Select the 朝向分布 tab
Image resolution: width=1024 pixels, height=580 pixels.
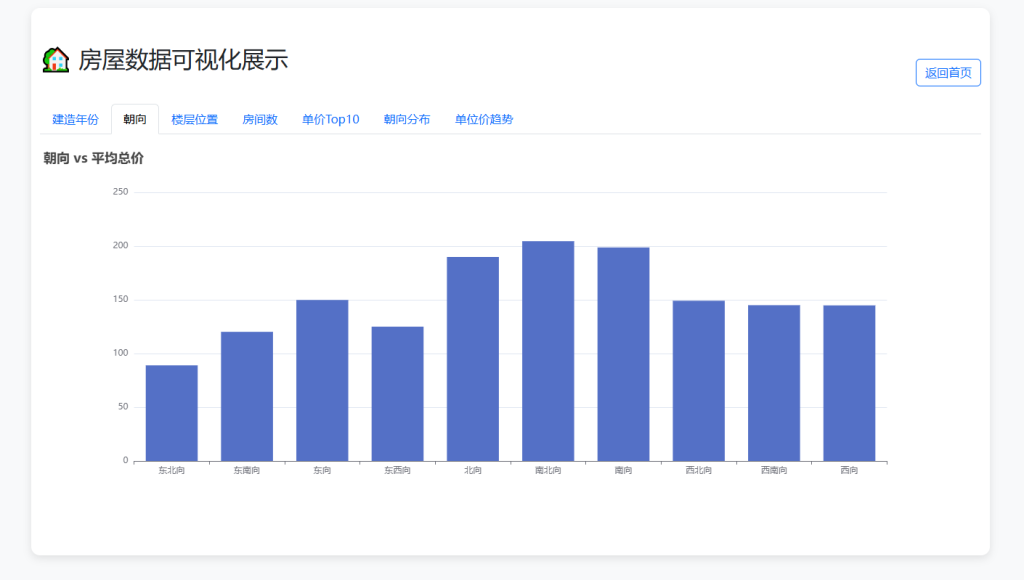point(407,120)
